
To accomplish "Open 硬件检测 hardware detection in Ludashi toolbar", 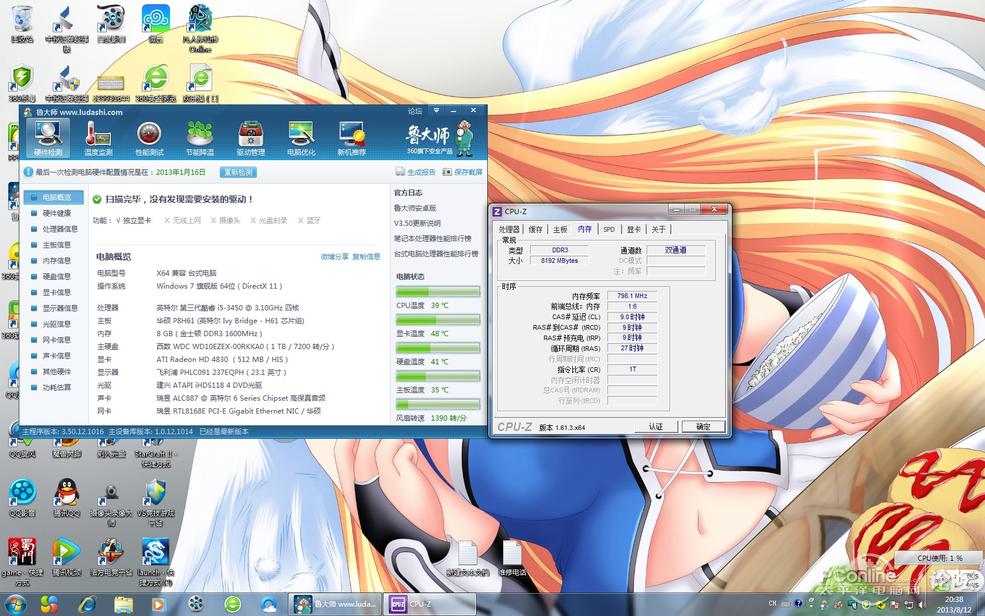I will pos(48,138).
